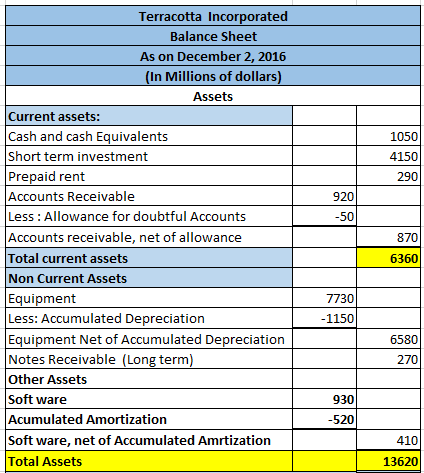Select the Equipment label cell
424x473 pixels.
(x=149, y=298)
